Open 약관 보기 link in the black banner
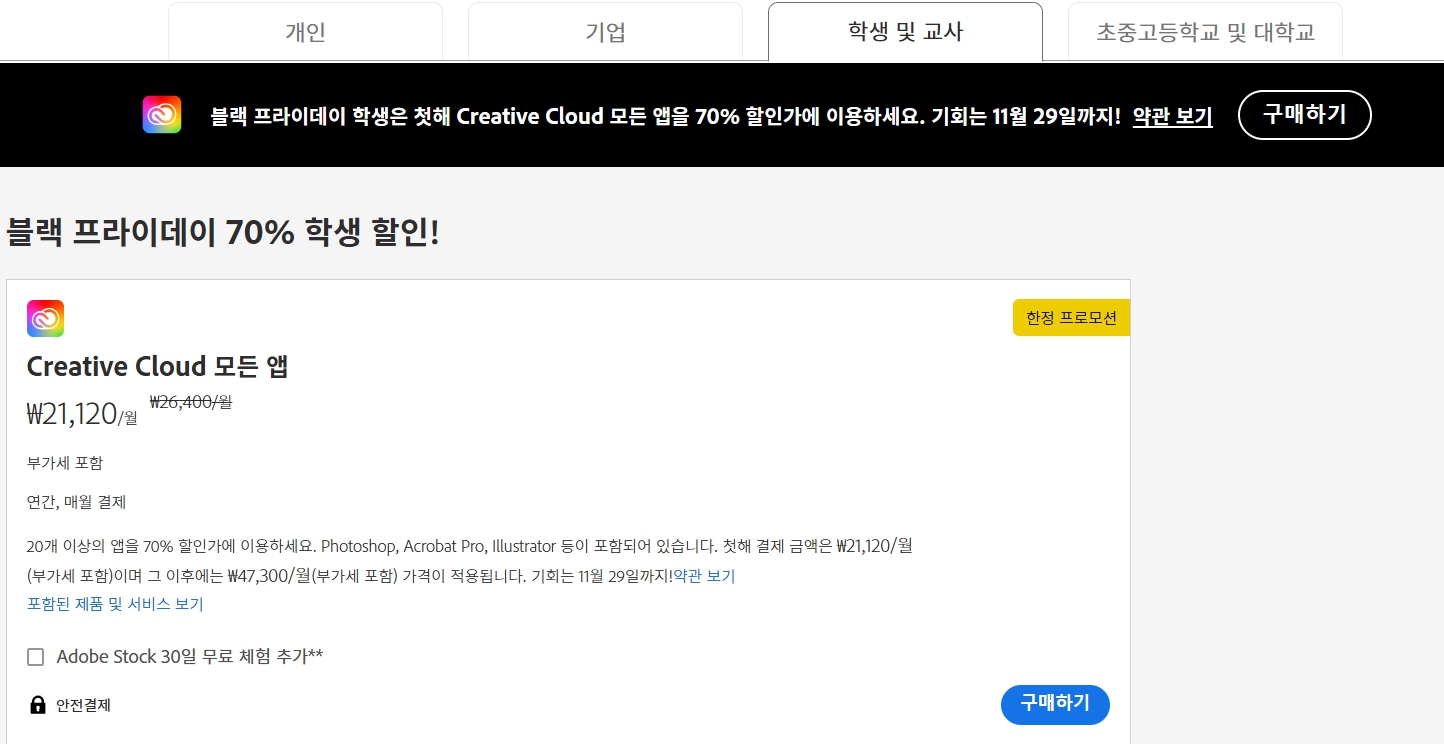Image resolution: width=1444 pixels, height=744 pixels. pos(1172,117)
